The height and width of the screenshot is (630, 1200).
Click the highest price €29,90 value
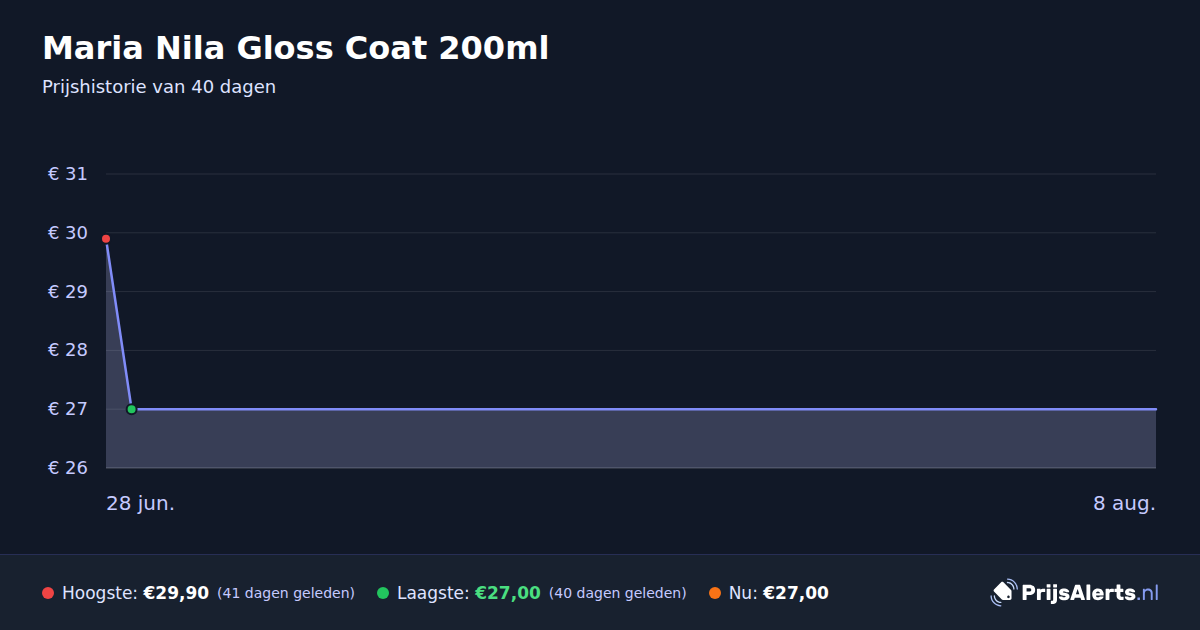[x=176, y=593]
